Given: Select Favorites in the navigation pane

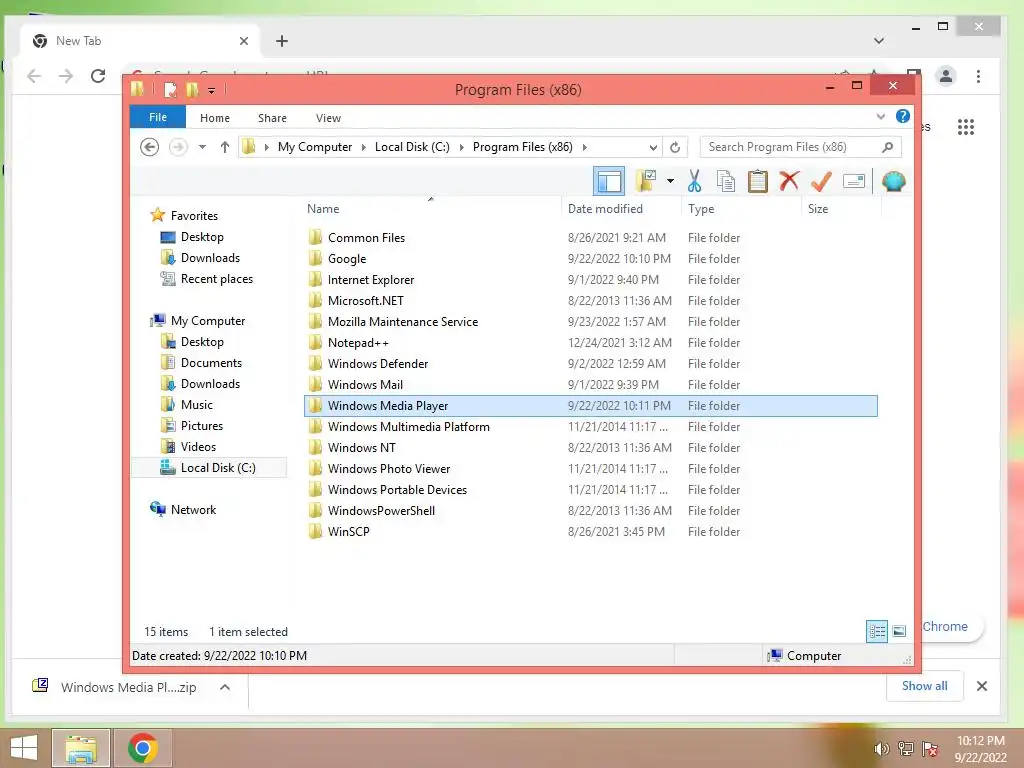Looking at the screenshot, I should tap(194, 216).
